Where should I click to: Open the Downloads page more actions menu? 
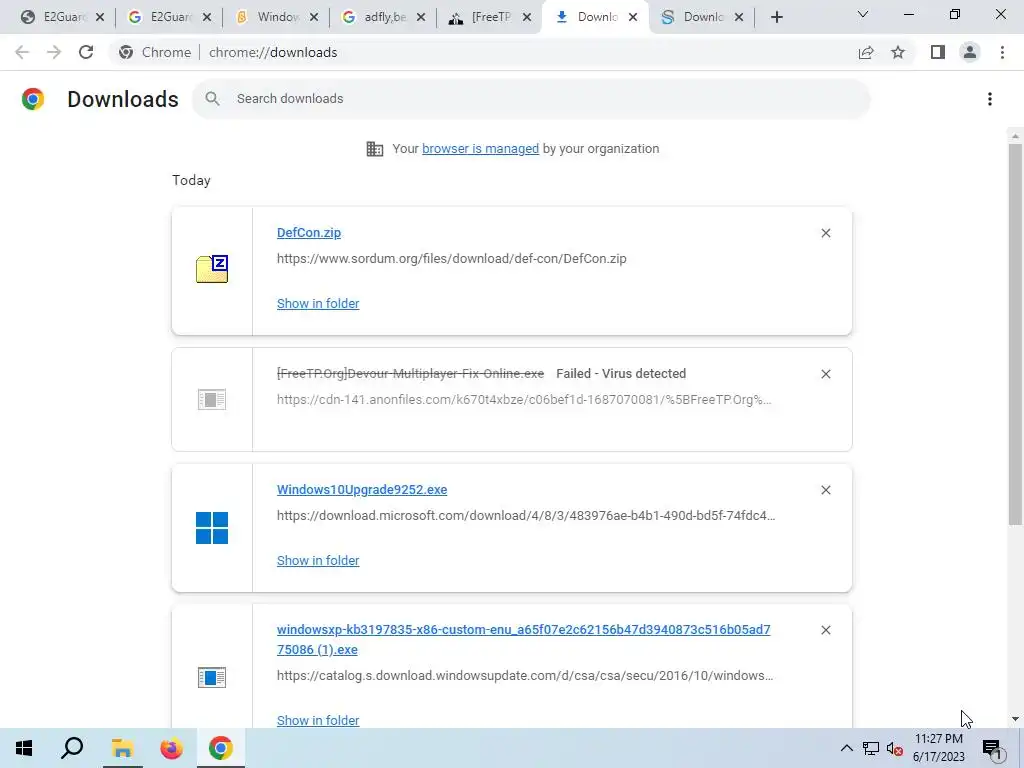(990, 99)
